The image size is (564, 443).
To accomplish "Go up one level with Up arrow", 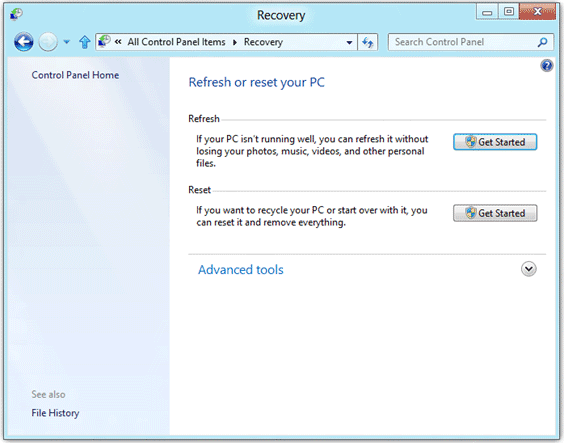I will click(x=85, y=42).
